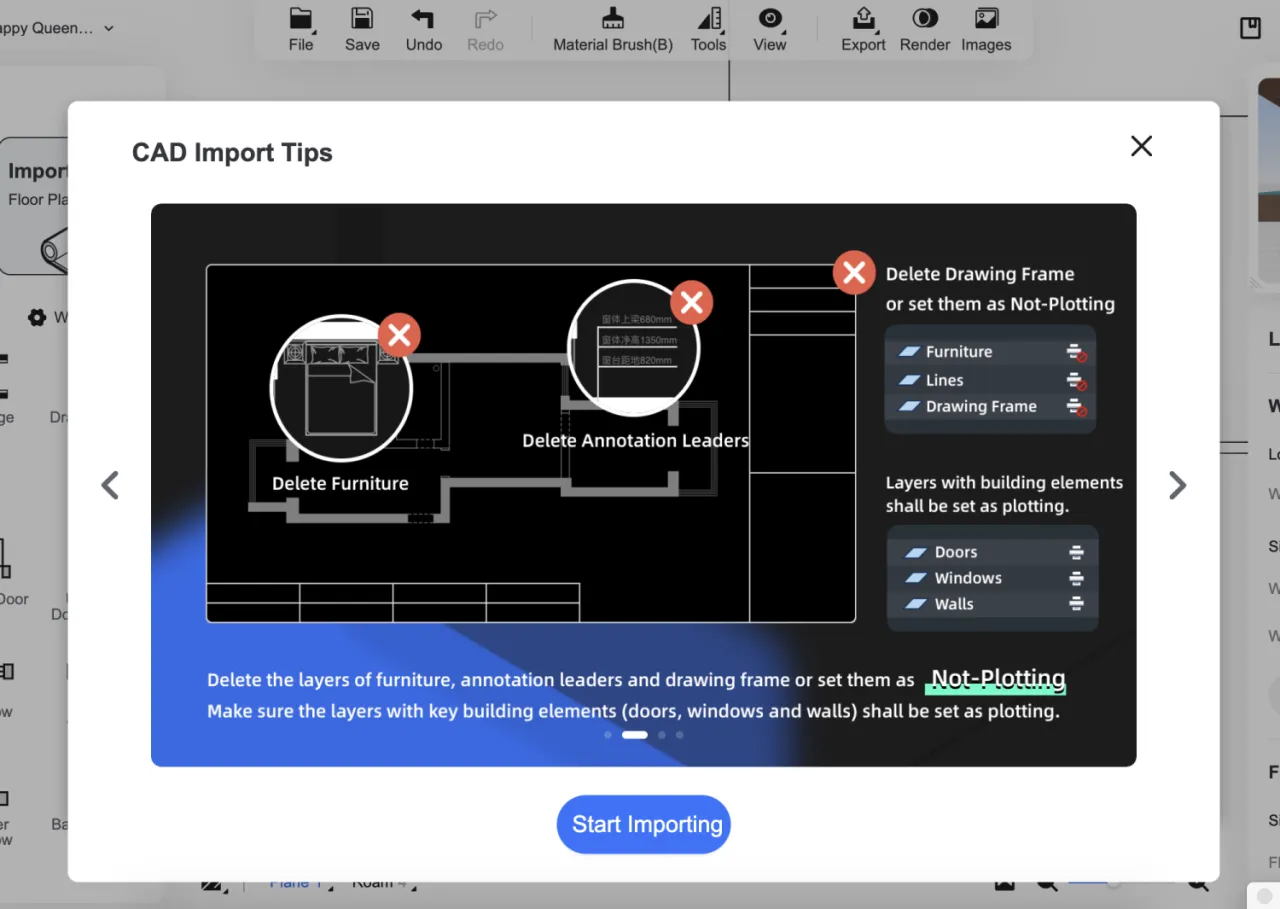Image resolution: width=1280 pixels, height=909 pixels.
Task: Open the Images gallery icon
Action: (986, 29)
